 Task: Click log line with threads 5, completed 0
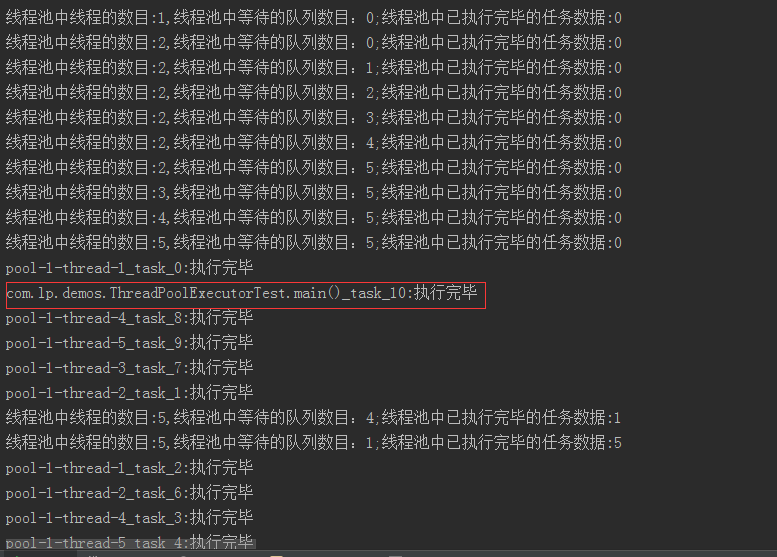point(314,243)
